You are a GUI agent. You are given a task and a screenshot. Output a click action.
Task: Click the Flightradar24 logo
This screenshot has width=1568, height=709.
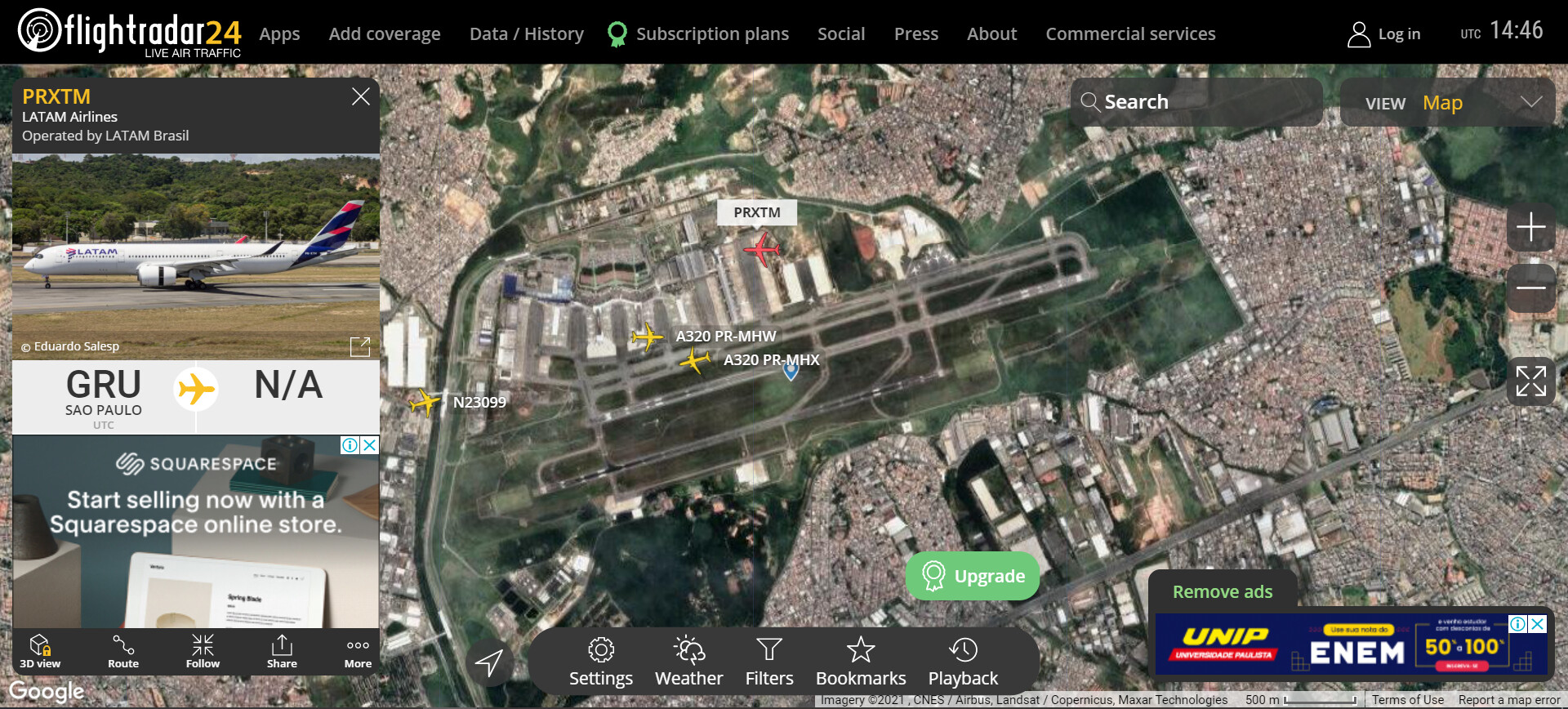pos(130,33)
